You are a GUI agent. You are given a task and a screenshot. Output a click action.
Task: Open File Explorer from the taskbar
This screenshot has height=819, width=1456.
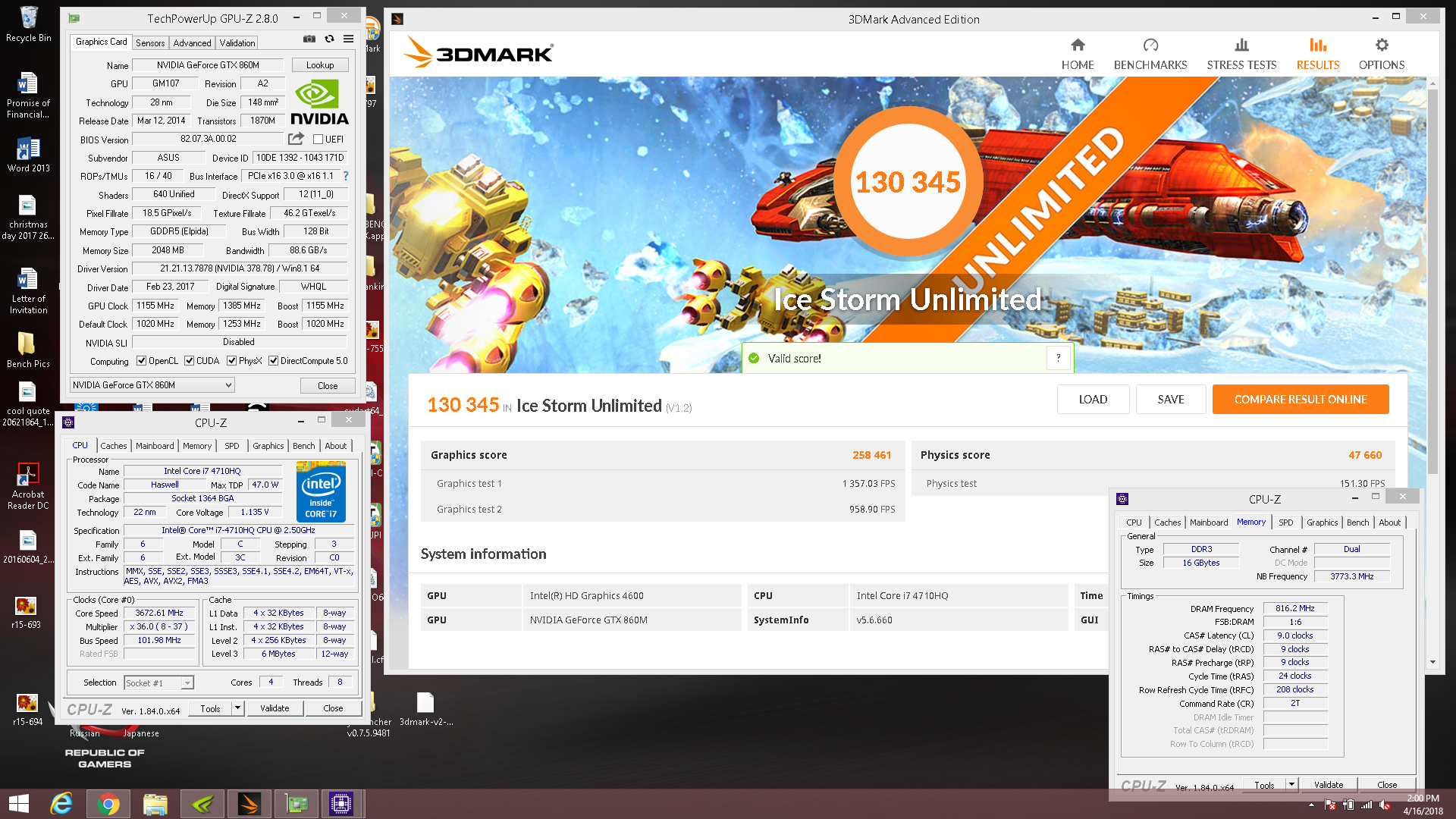coord(155,804)
